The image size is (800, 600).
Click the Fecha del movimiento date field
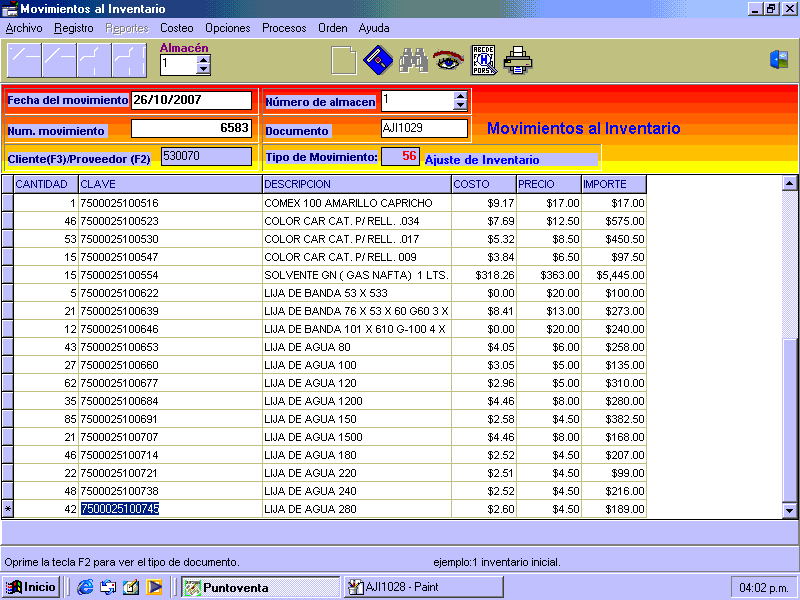pyautogui.click(x=191, y=100)
